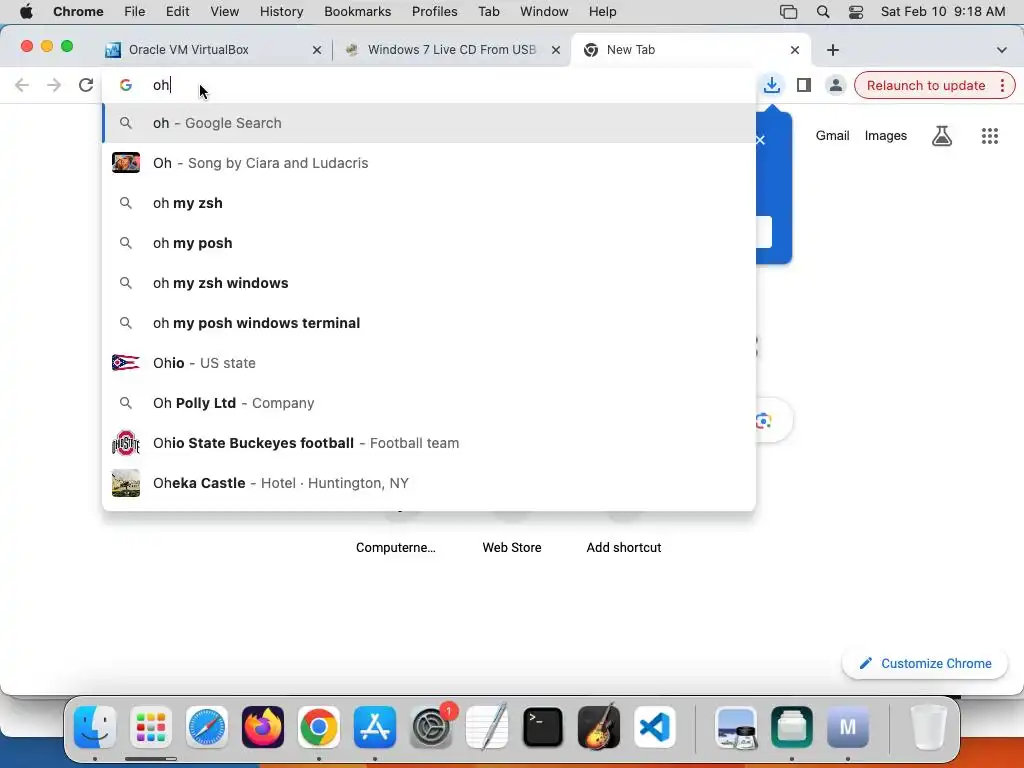Image resolution: width=1024 pixels, height=768 pixels.
Task: Select 'oh my posh windows terminal' suggestion
Action: click(429, 323)
